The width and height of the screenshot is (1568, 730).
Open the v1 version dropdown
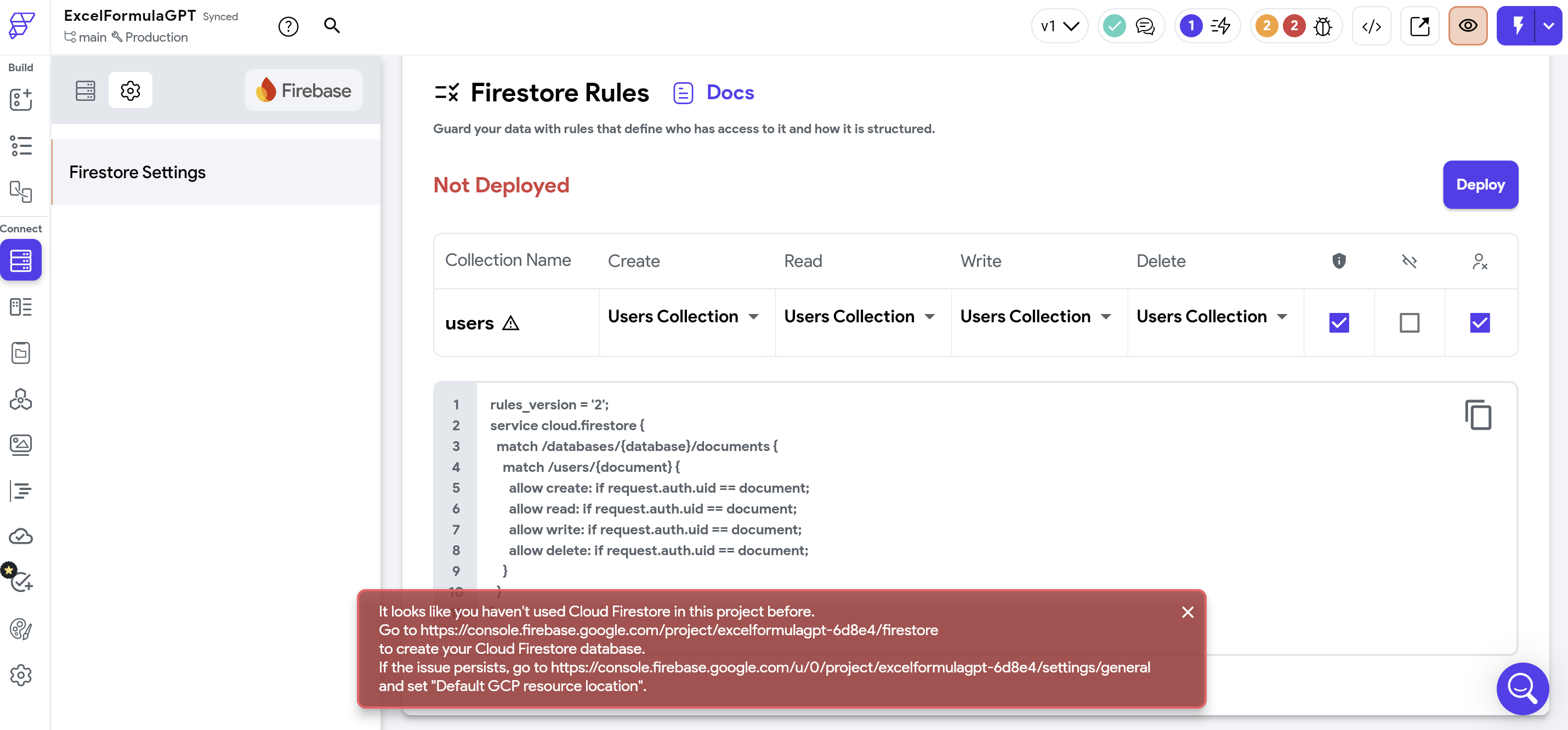click(x=1060, y=26)
